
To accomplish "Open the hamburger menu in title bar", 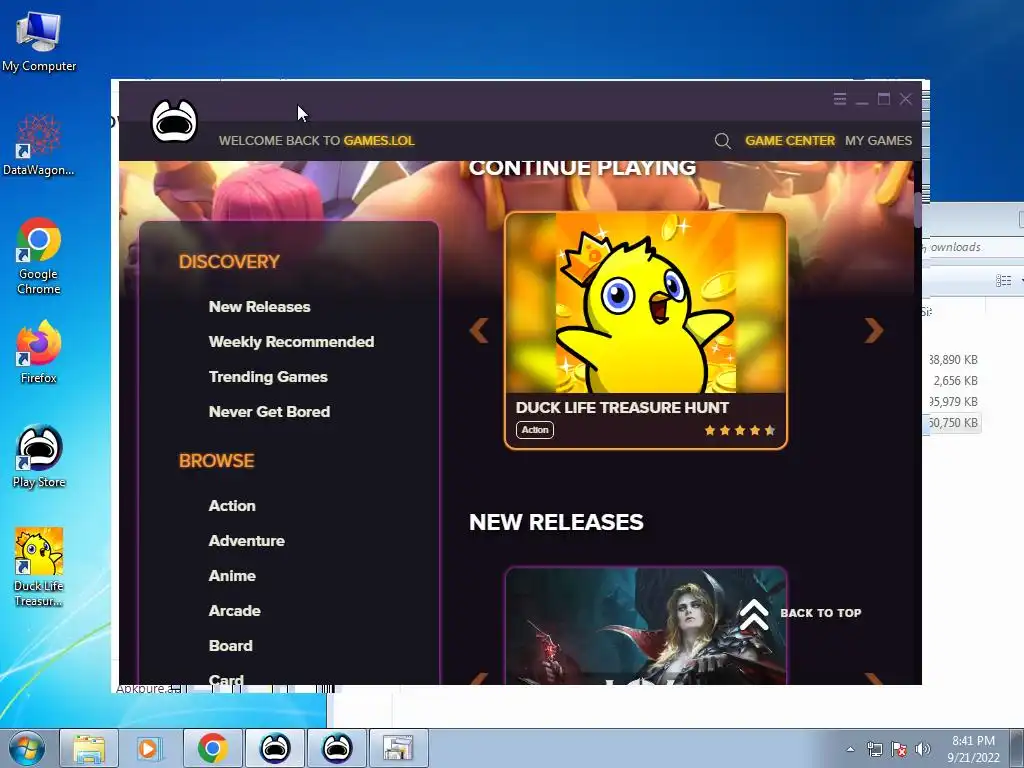I will coord(840,99).
